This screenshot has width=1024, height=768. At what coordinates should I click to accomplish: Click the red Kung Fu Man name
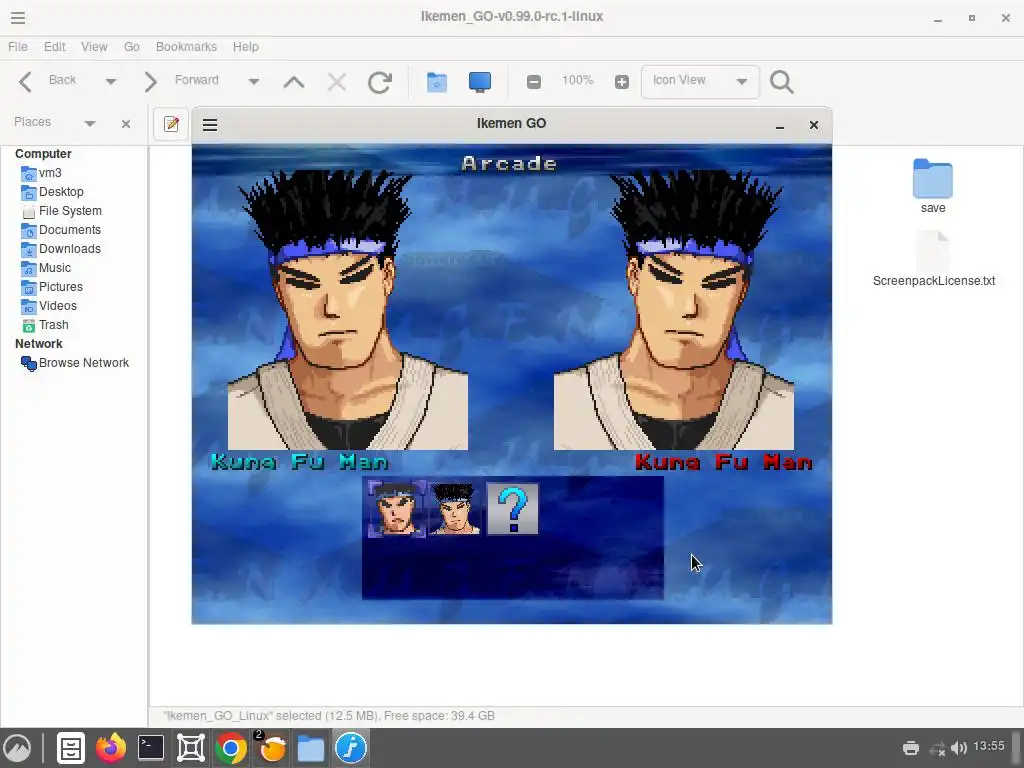[724, 462]
